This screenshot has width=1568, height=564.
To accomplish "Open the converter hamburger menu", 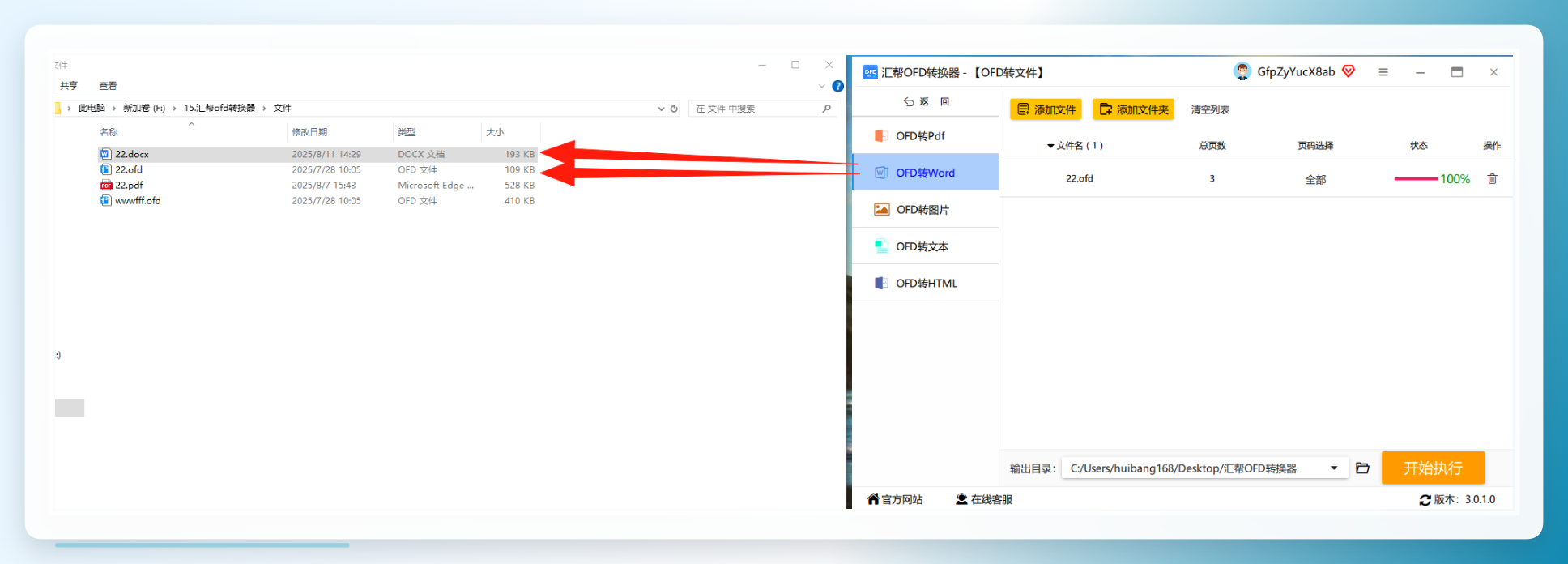I will click(x=1383, y=72).
